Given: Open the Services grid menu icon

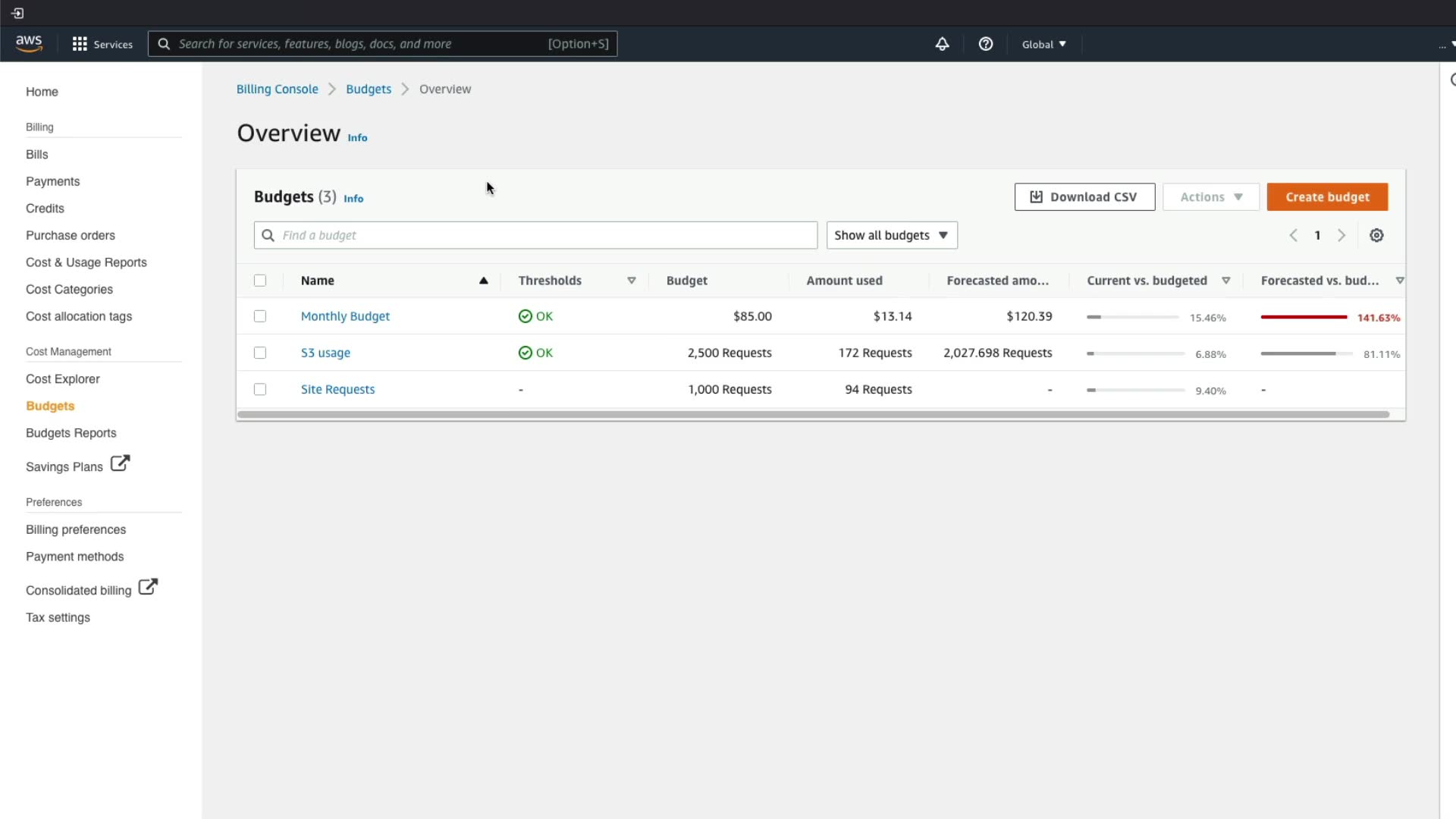Looking at the screenshot, I should coord(80,44).
